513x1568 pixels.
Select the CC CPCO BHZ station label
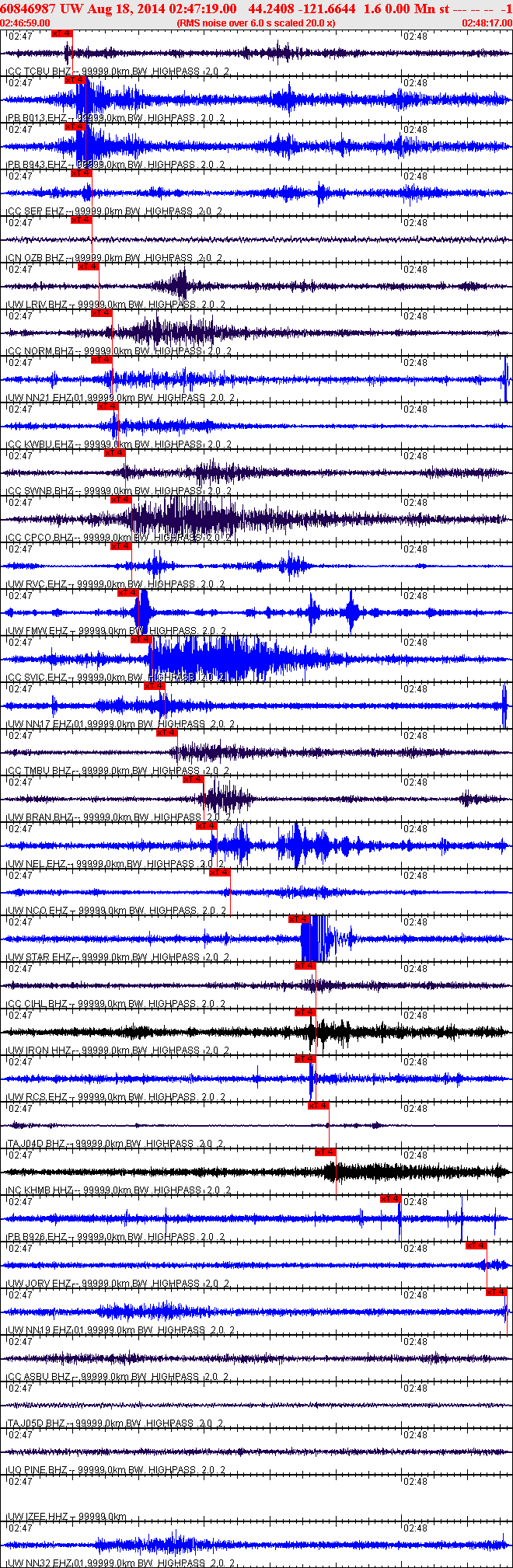[x=40, y=538]
